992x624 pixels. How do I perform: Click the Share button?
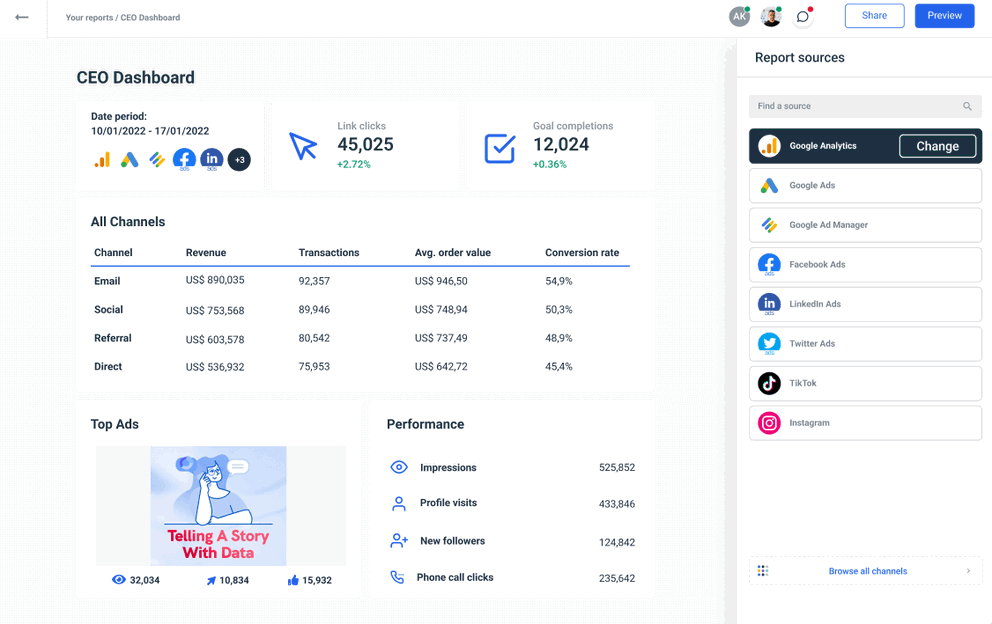pyautogui.click(x=874, y=15)
